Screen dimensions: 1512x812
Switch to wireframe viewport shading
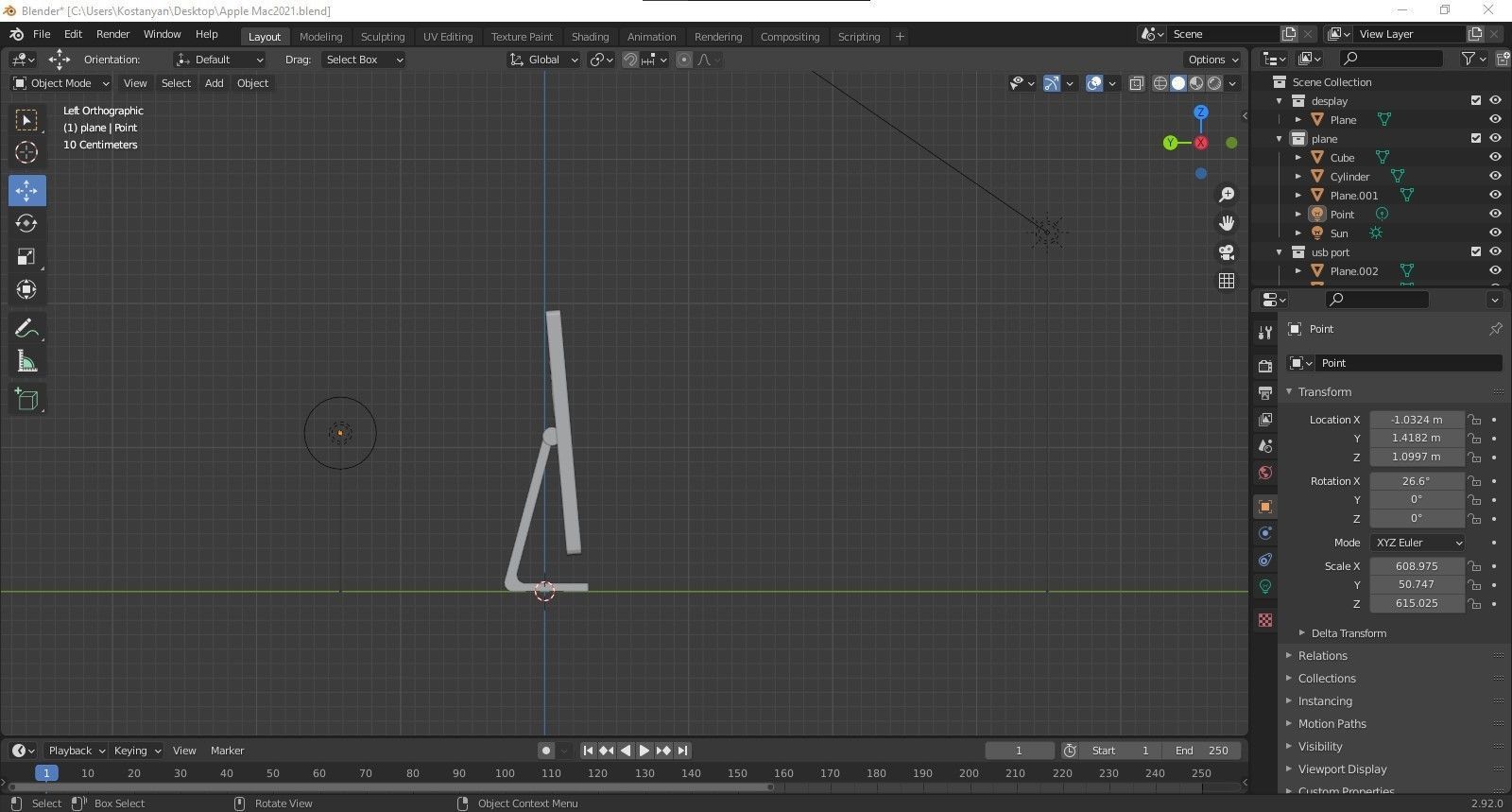pos(1160,83)
